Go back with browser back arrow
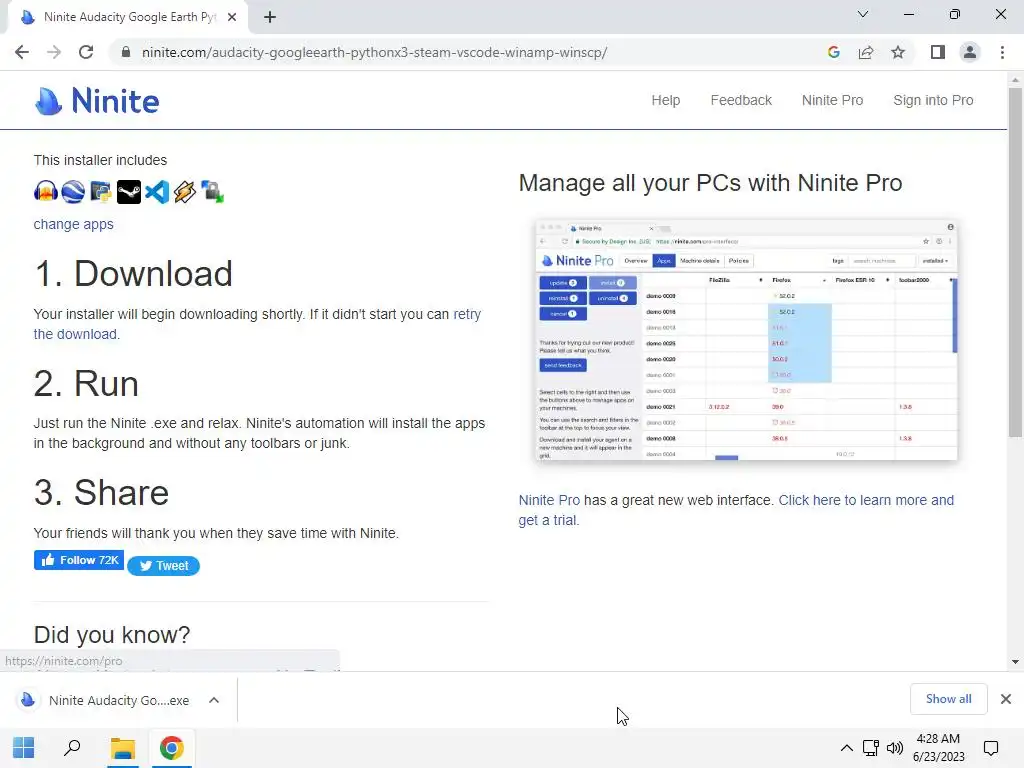1024x768 pixels. point(22,52)
